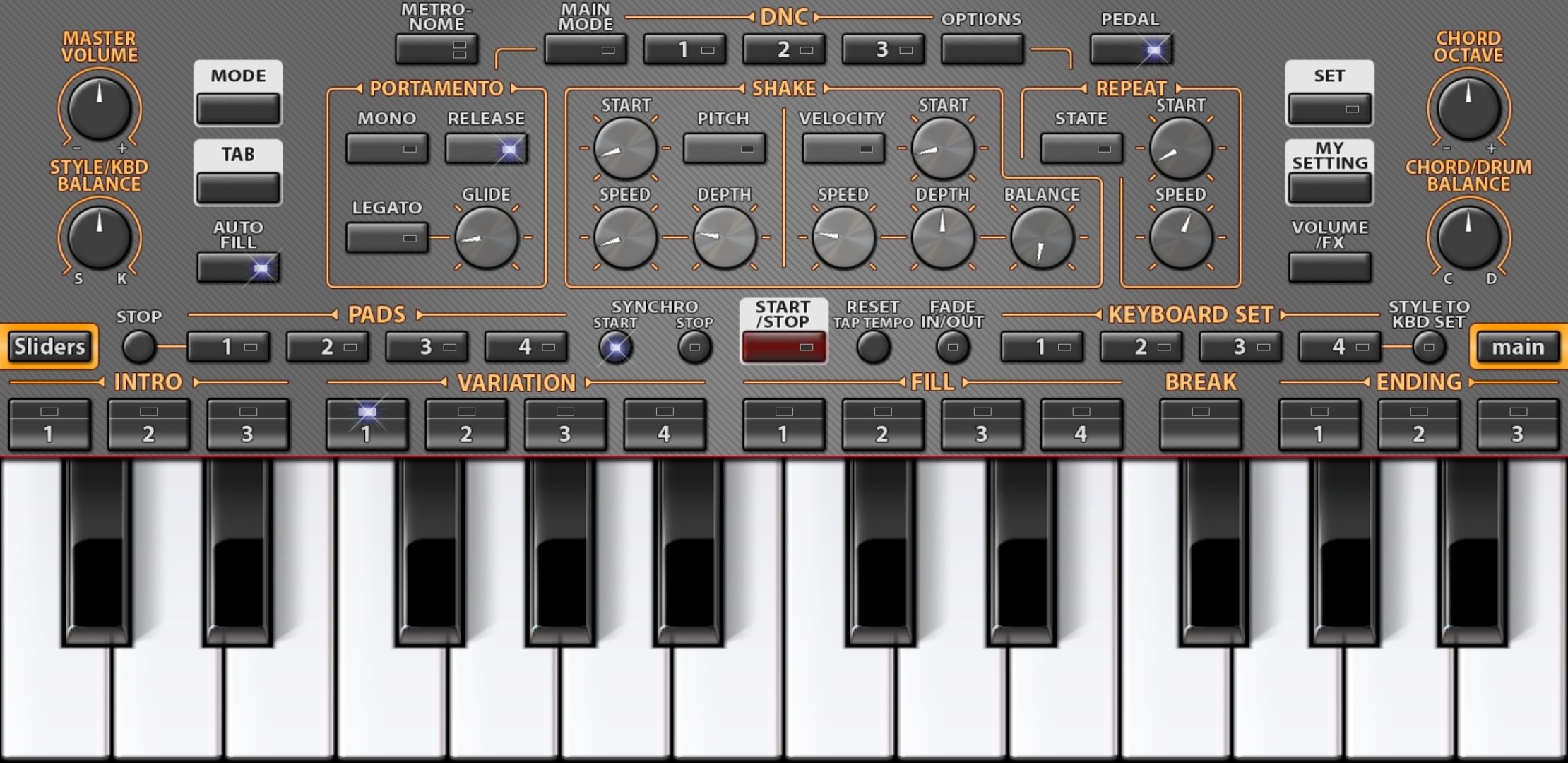
Task: Toggle the Pedal button off
Action: click(x=1130, y=49)
